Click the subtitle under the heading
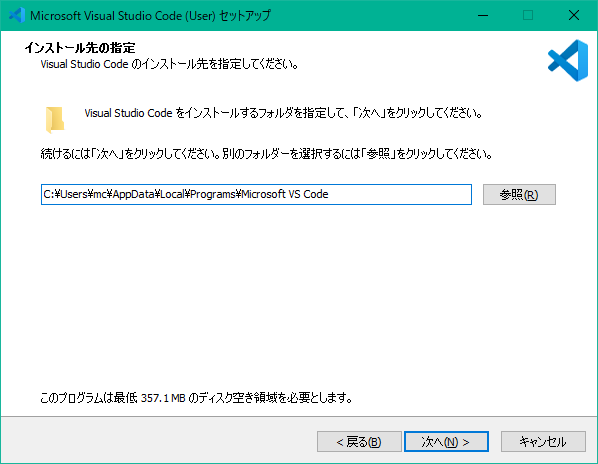598x464 pixels. [x=169, y=64]
